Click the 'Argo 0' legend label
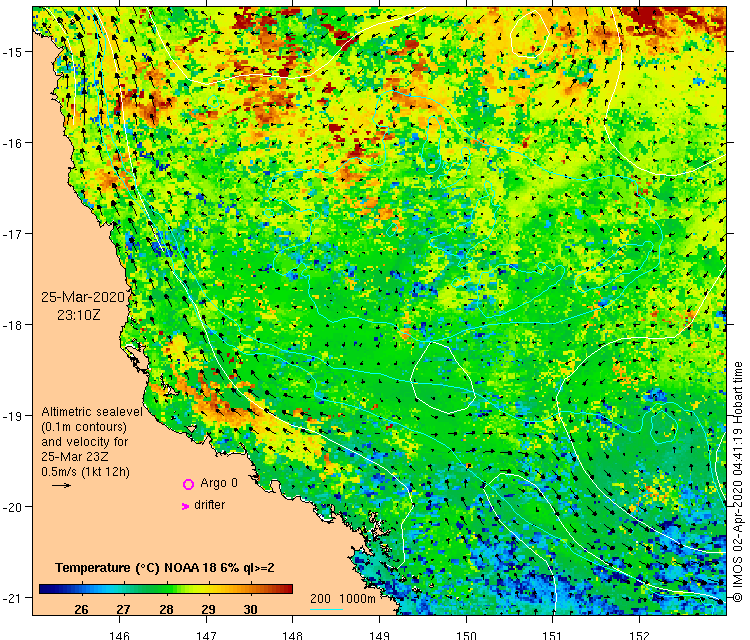 click(x=219, y=483)
